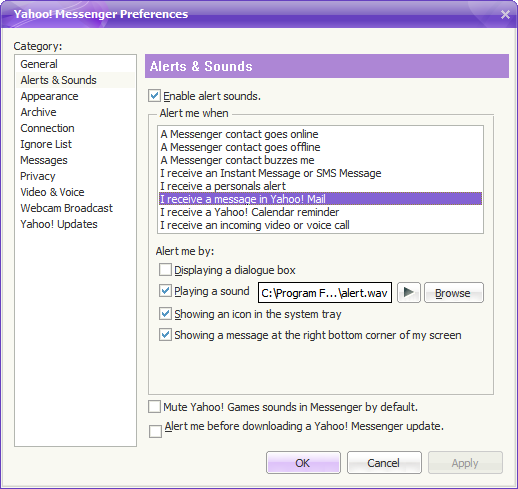Image resolution: width=518 pixels, height=489 pixels.
Task: Select 'A Messenger contact goes offline'
Action: pos(320,147)
